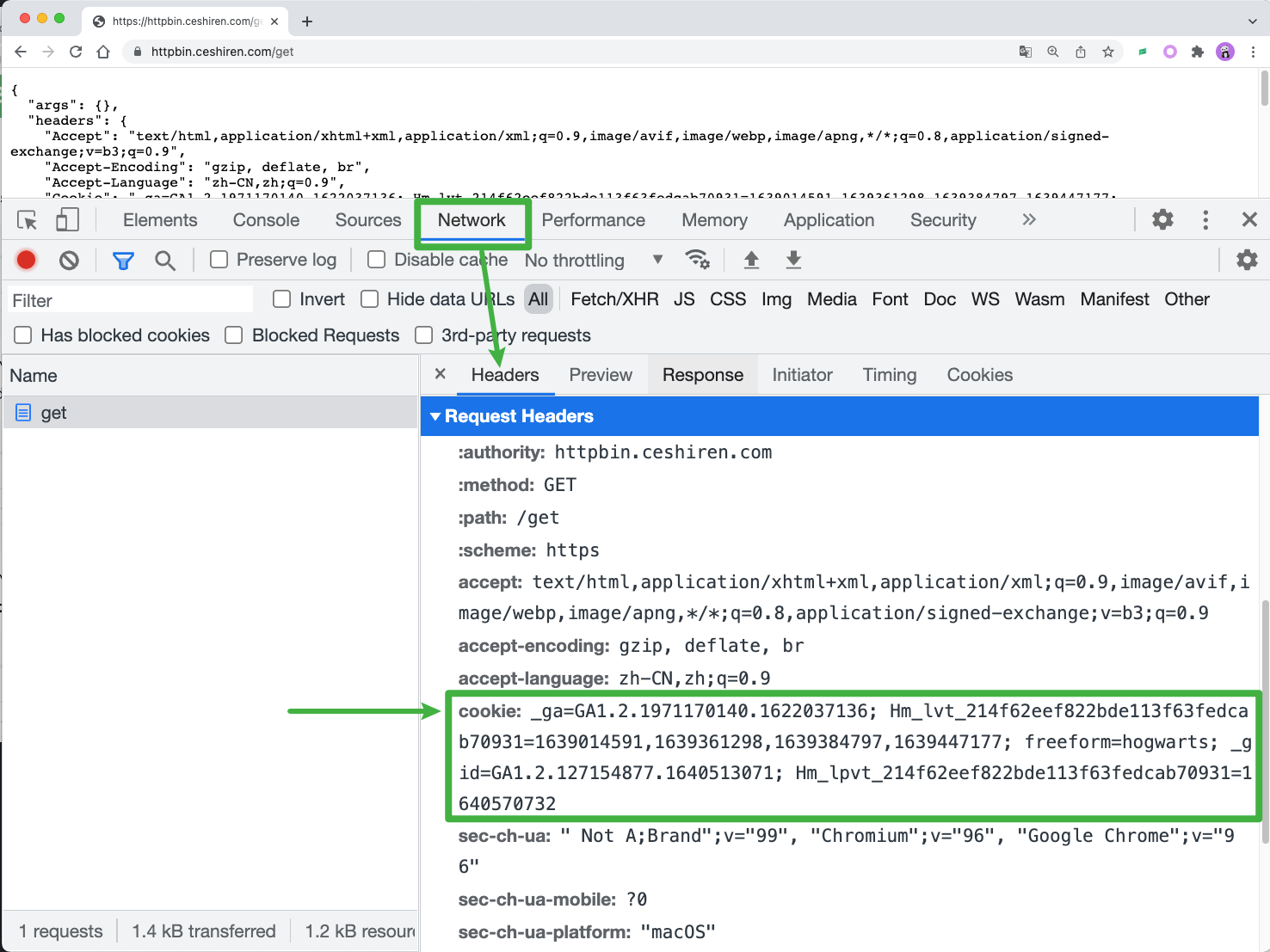Tick the Invert filter checkbox
This screenshot has width=1270, height=952.
point(282,299)
